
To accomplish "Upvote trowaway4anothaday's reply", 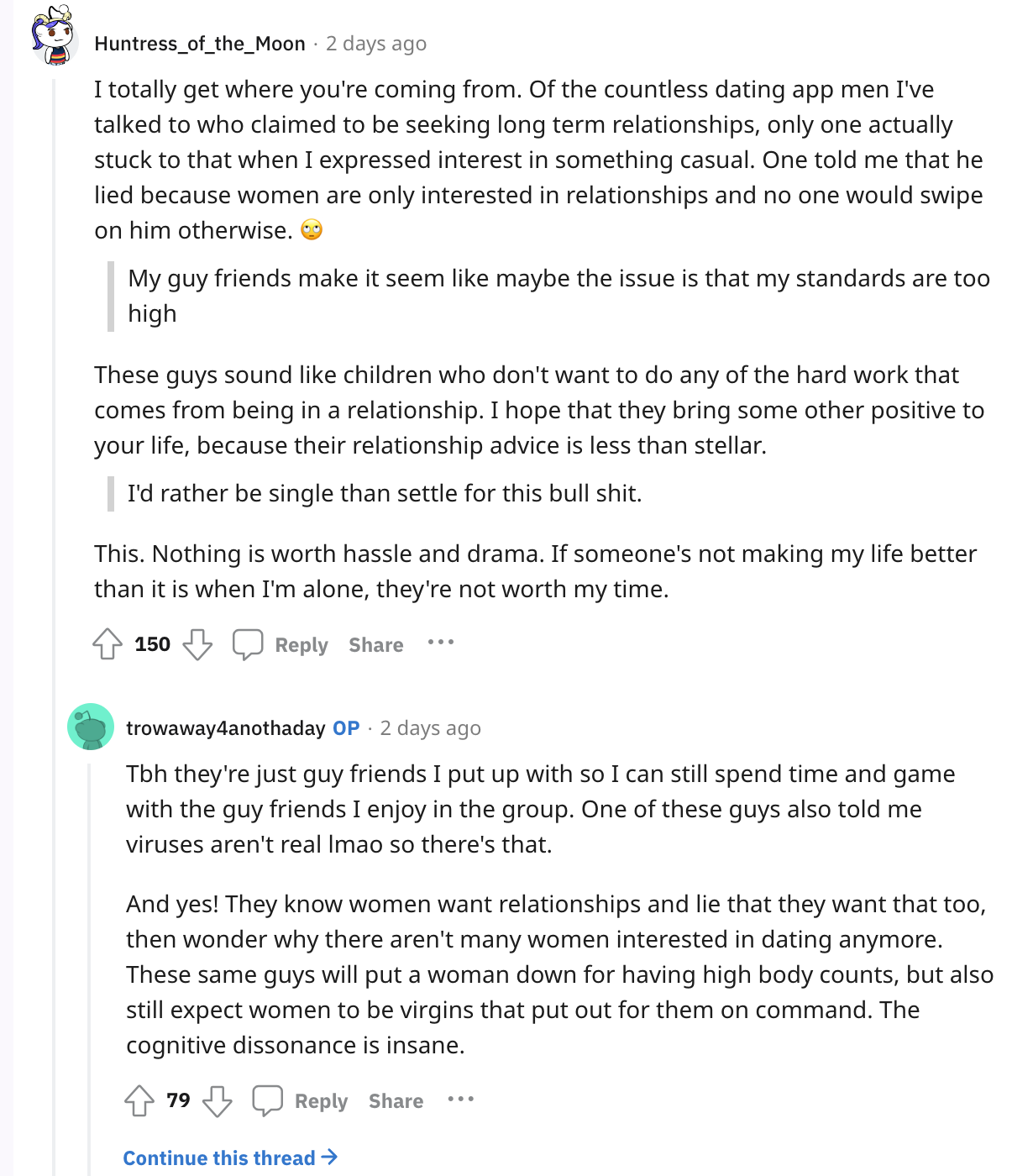I will click(x=139, y=1100).
